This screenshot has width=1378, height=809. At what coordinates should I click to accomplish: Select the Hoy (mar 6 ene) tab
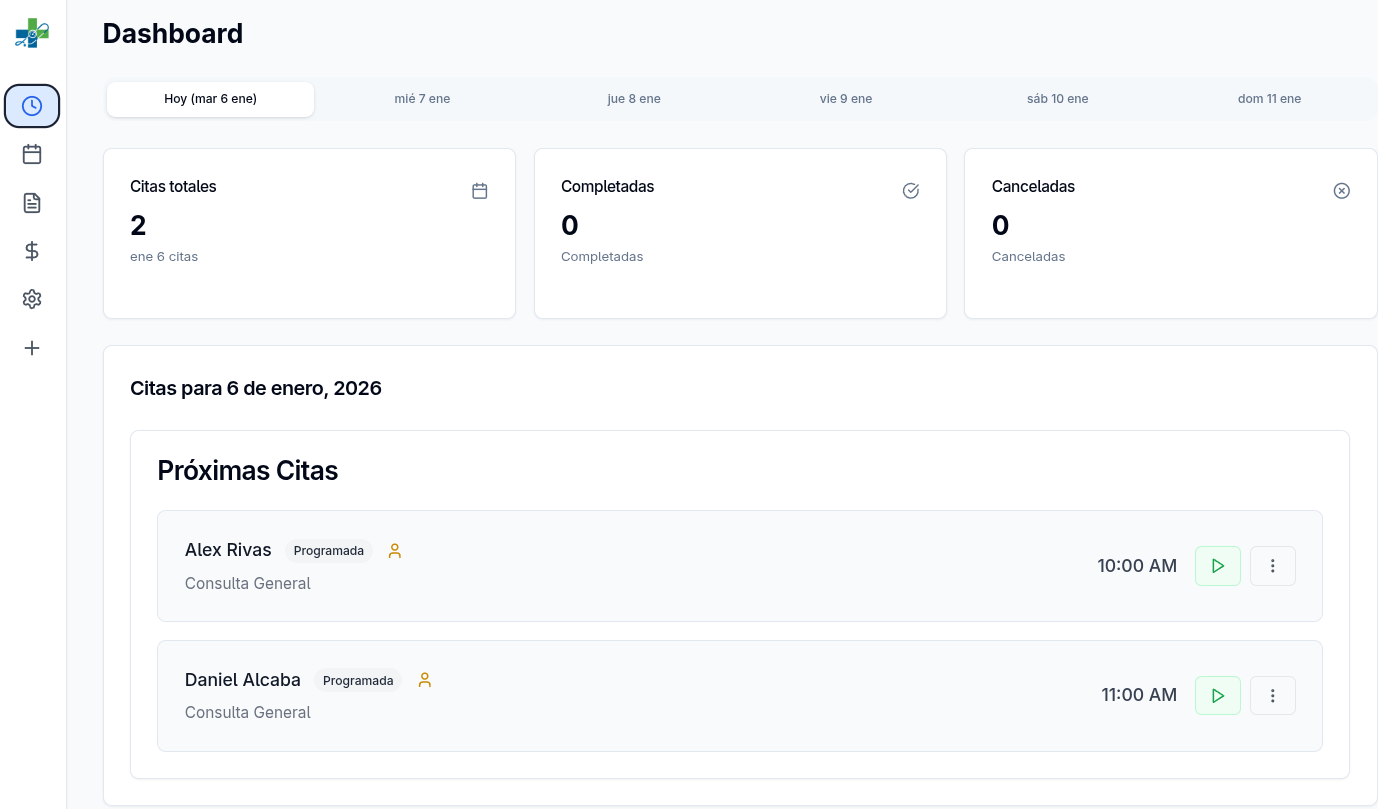point(210,99)
